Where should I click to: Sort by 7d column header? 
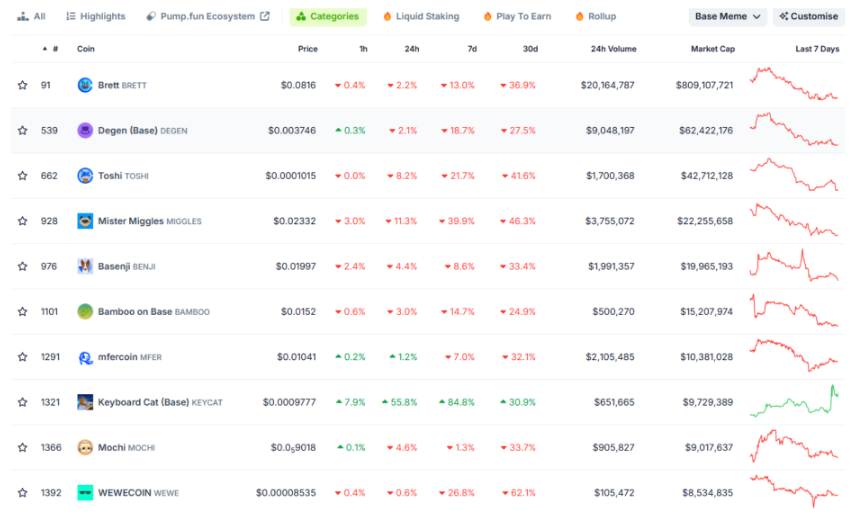pyautogui.click(x=472, y=49)
